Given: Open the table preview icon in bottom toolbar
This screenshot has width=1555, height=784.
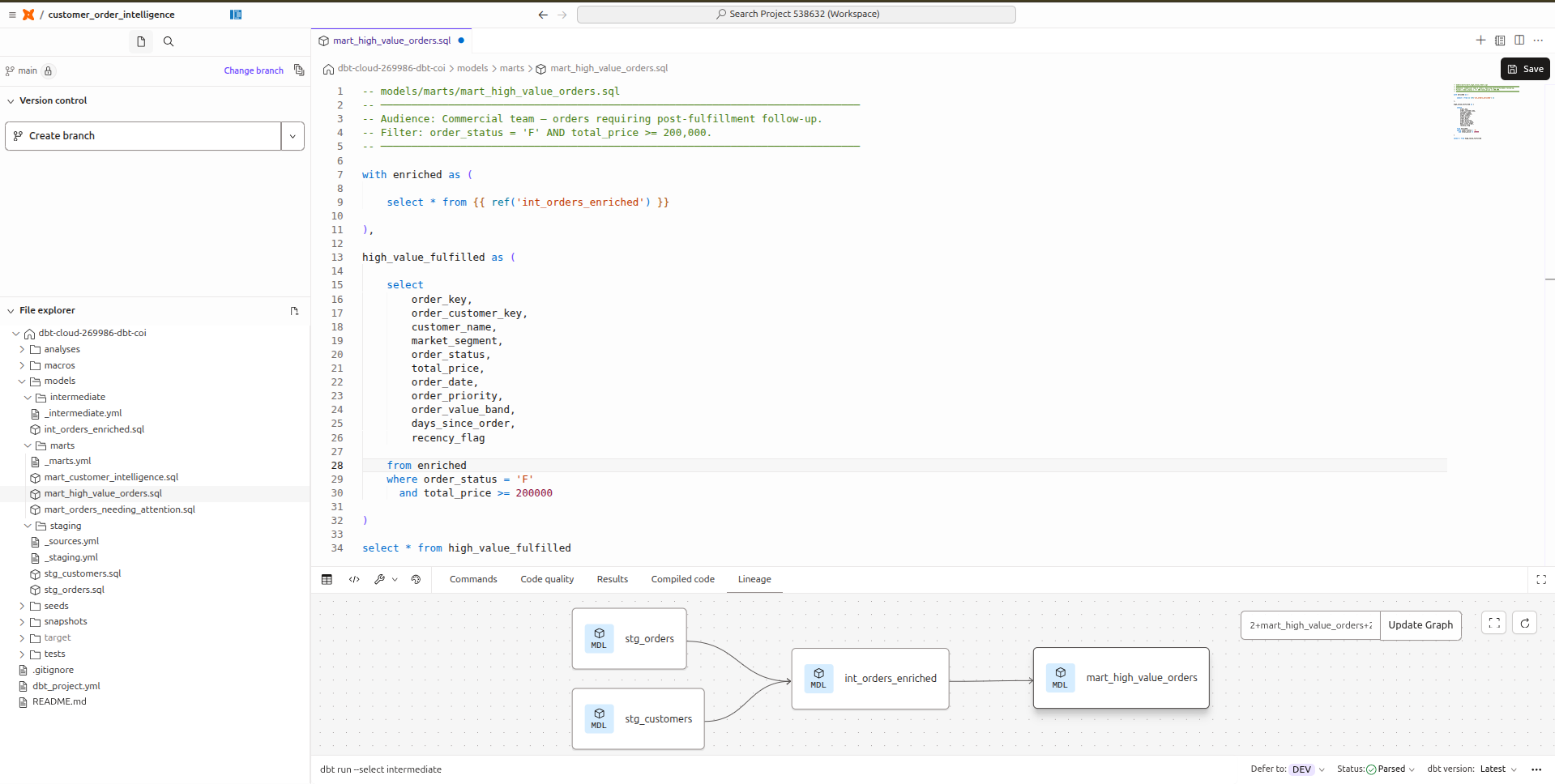Looking at the screenshot, I should coord(327,579).
